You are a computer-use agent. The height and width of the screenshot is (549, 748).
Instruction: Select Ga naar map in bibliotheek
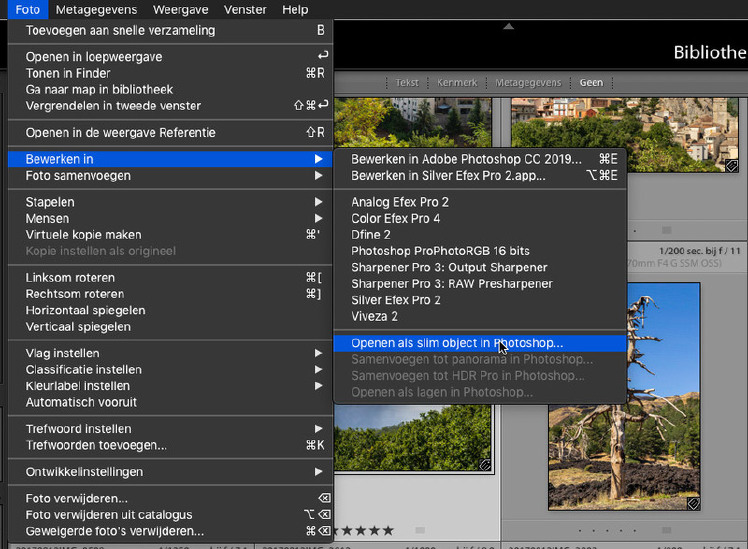(170, 89)
